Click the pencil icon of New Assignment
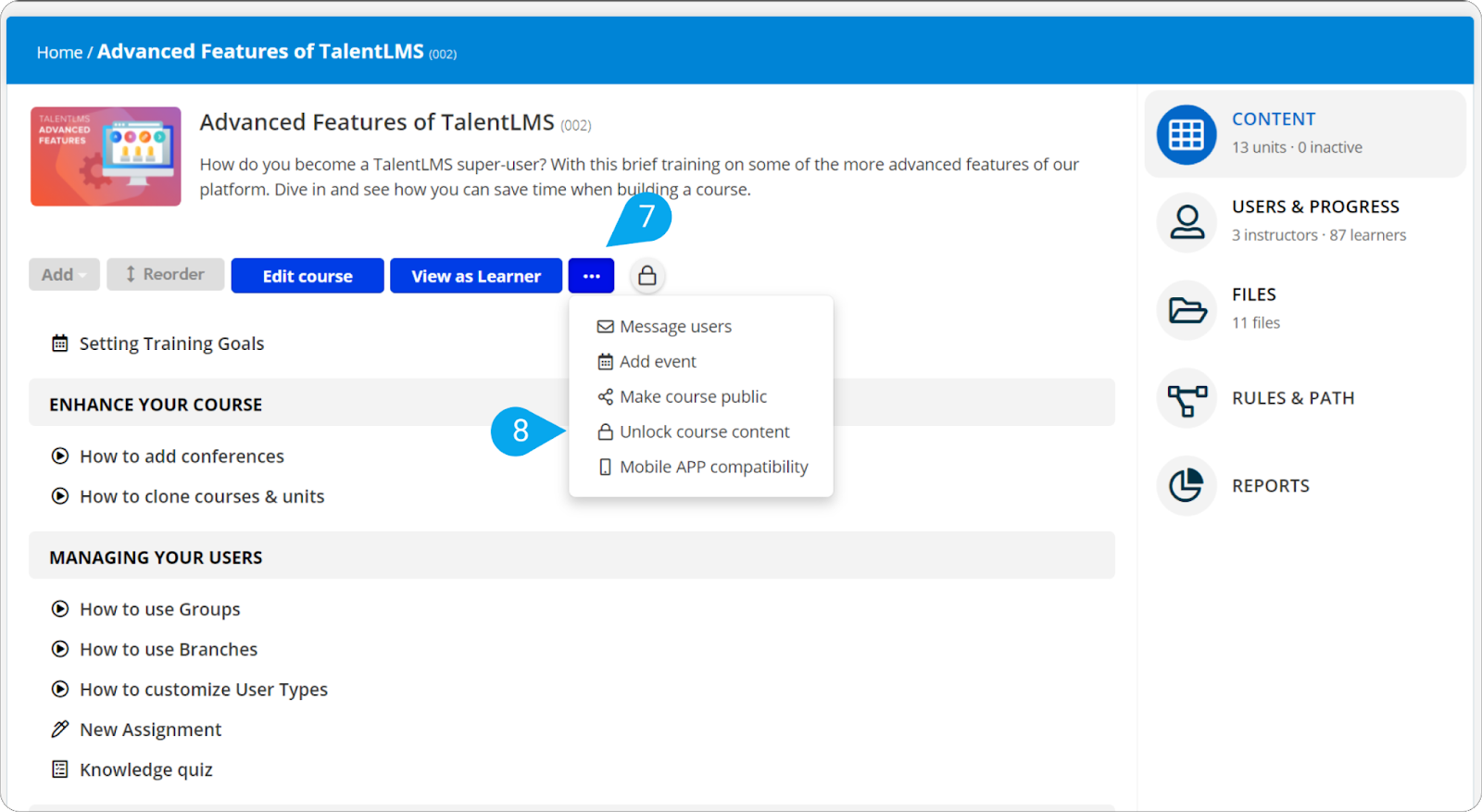 60,730
